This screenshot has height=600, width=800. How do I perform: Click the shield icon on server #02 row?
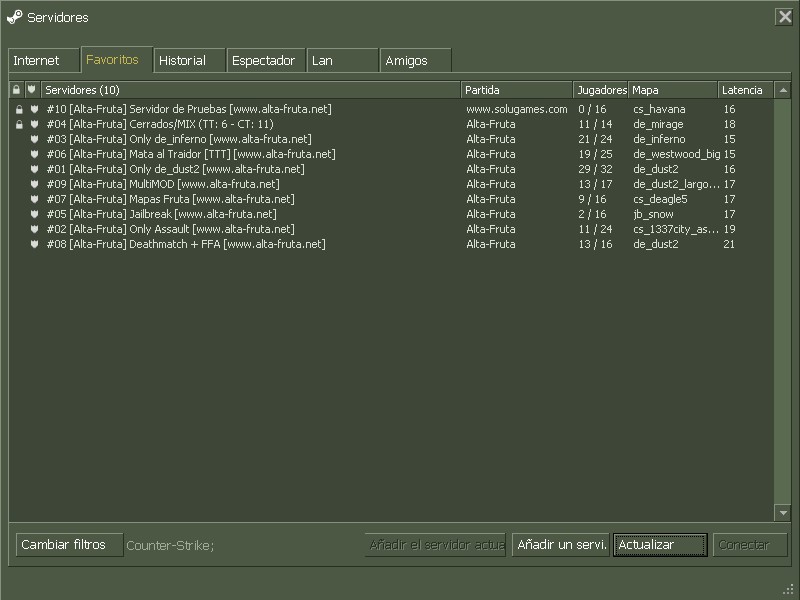(x=34, y=229)
